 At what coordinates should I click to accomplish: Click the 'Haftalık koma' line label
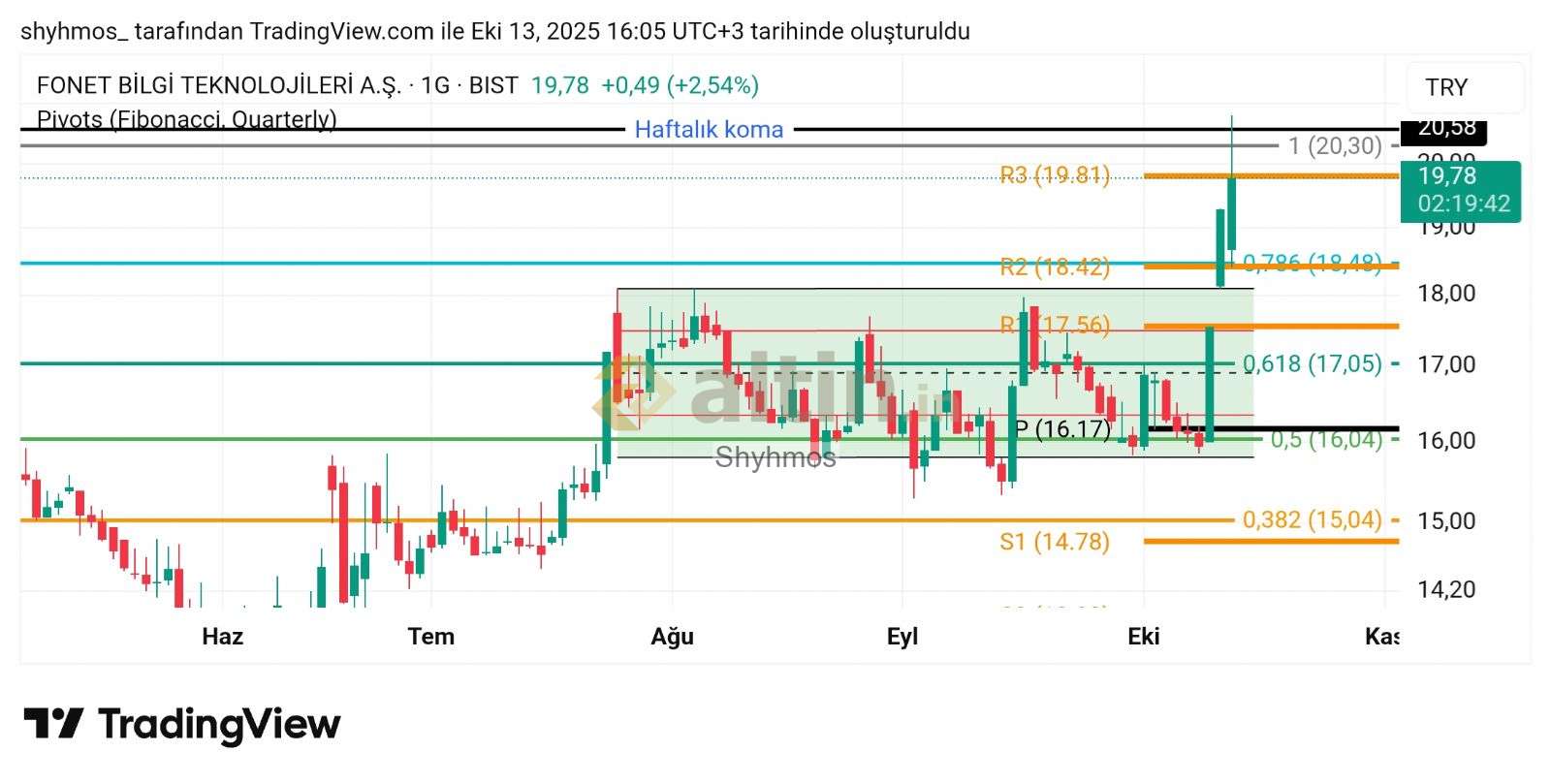click(x=709, y=129)
